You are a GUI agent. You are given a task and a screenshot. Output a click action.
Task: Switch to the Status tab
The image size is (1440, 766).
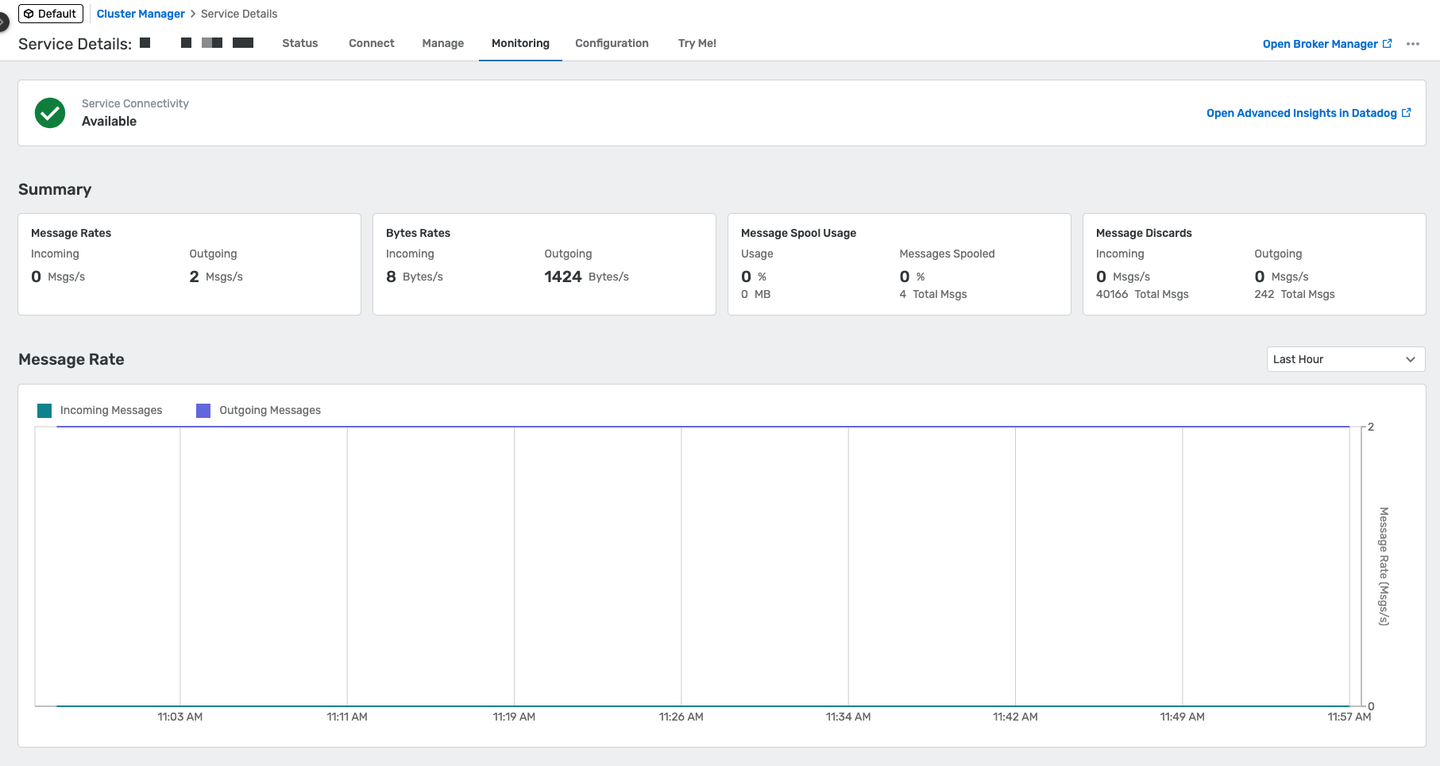[300, 43]
